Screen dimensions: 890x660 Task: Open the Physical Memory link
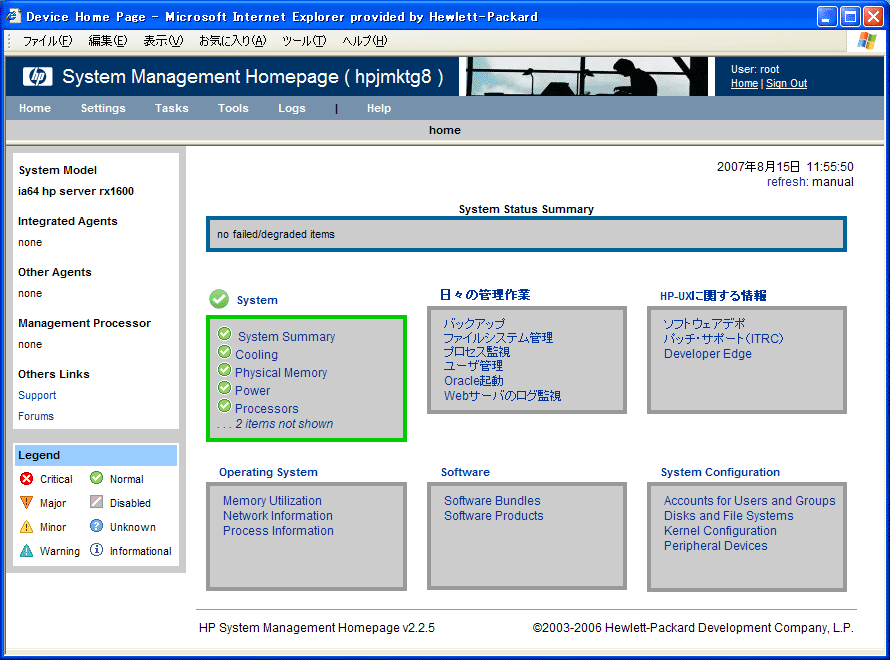click(x=281, y=373)
